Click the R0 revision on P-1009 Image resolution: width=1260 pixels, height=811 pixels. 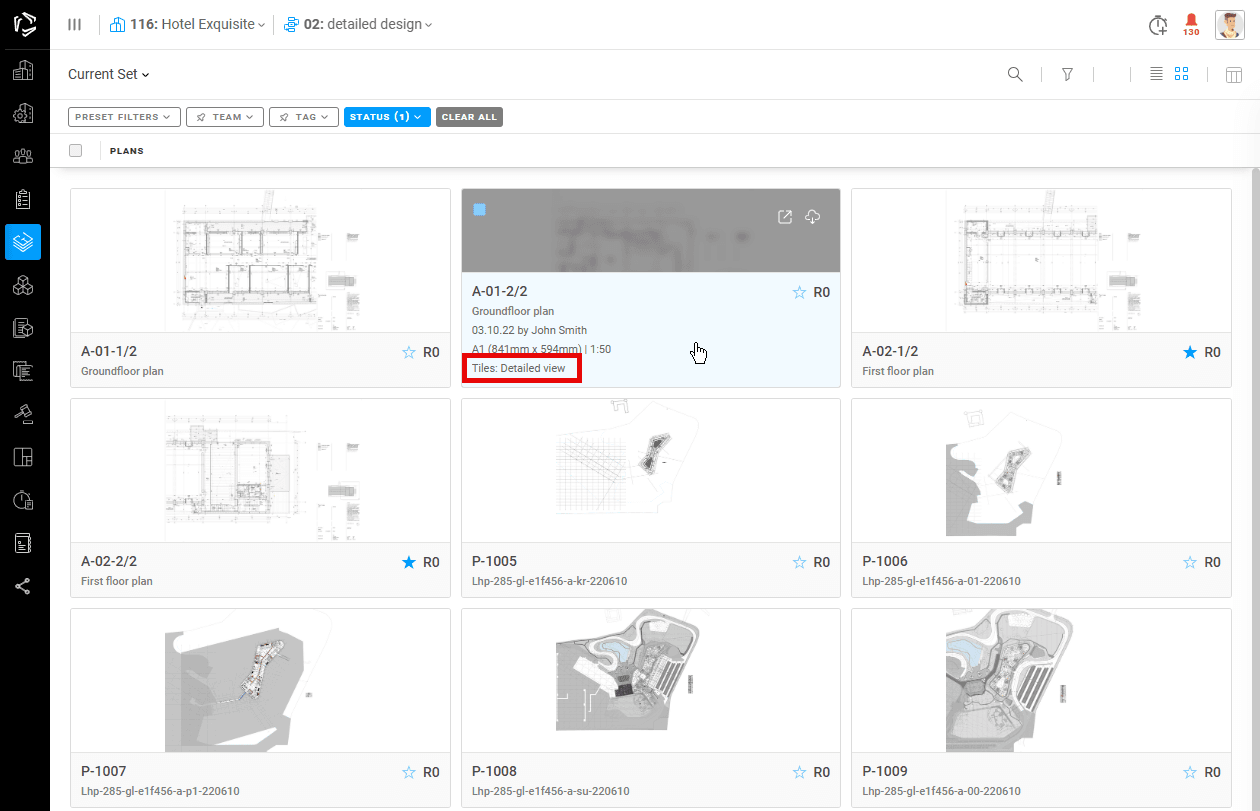pyautogui.click(x=1212, y=772)
